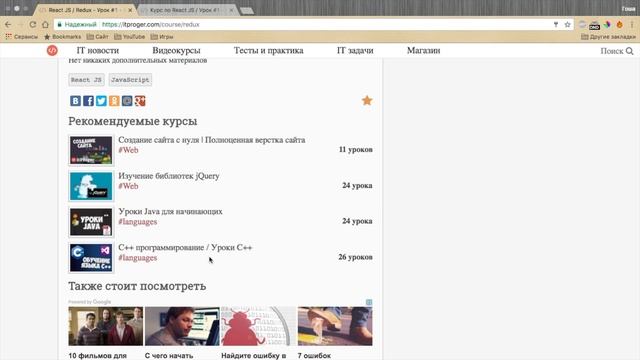Image resolution: width=640 pixels, height=360 pixels.
Task: Add the course to favorites (star)
Action: point(367,100)
